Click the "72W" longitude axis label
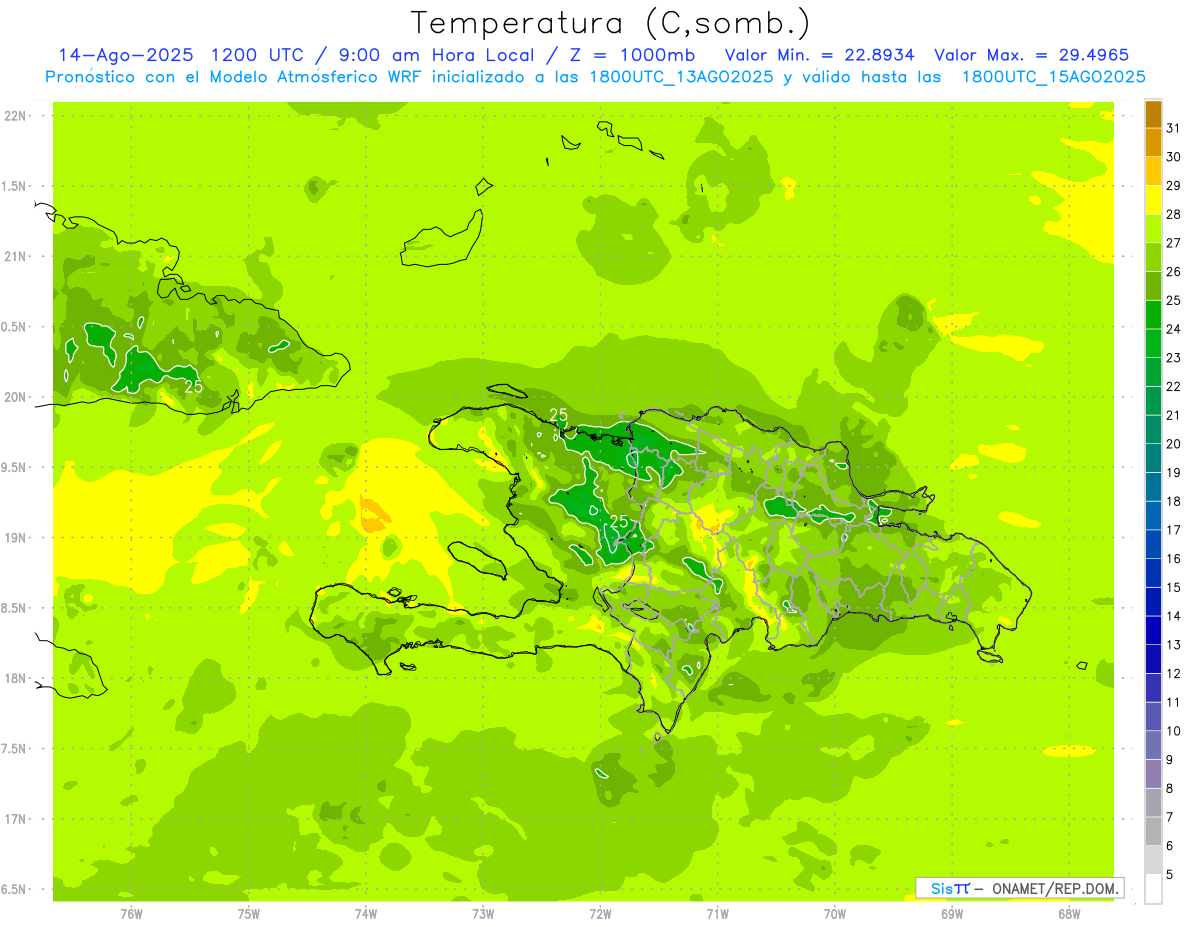The height and width of the screenshot is (927, 1200). point(600,913)
